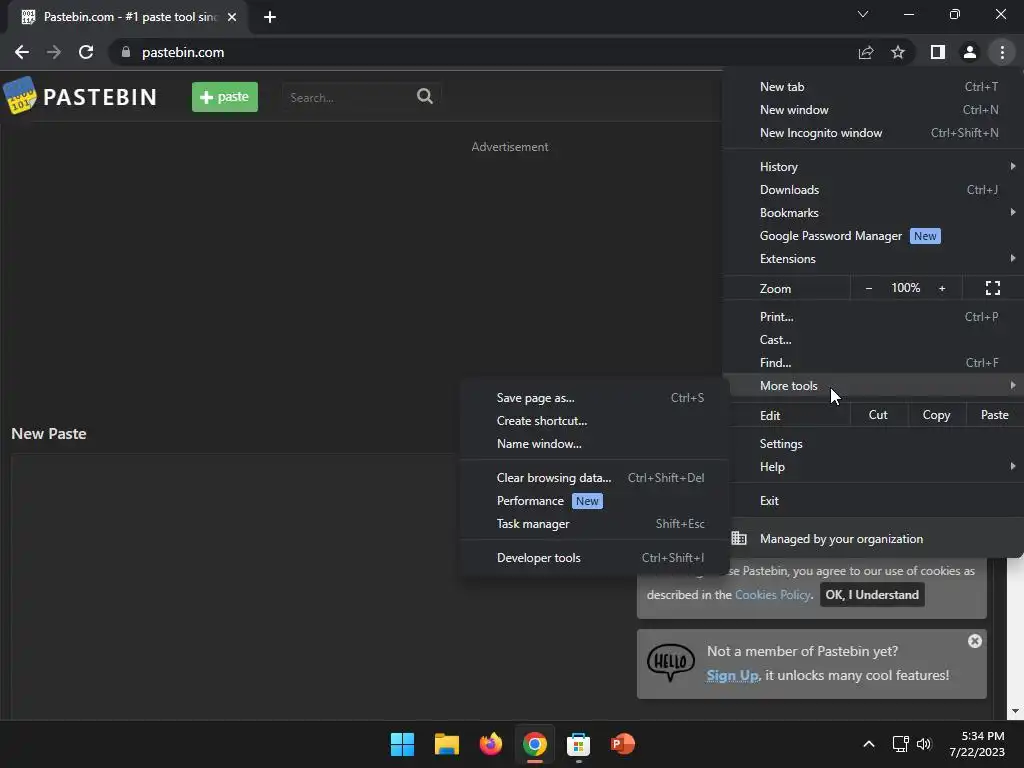The height and width of the screenshot is (768, 1024).
Task: Dismiss the Pastebin member notice
Action: (x=974, y=641)
